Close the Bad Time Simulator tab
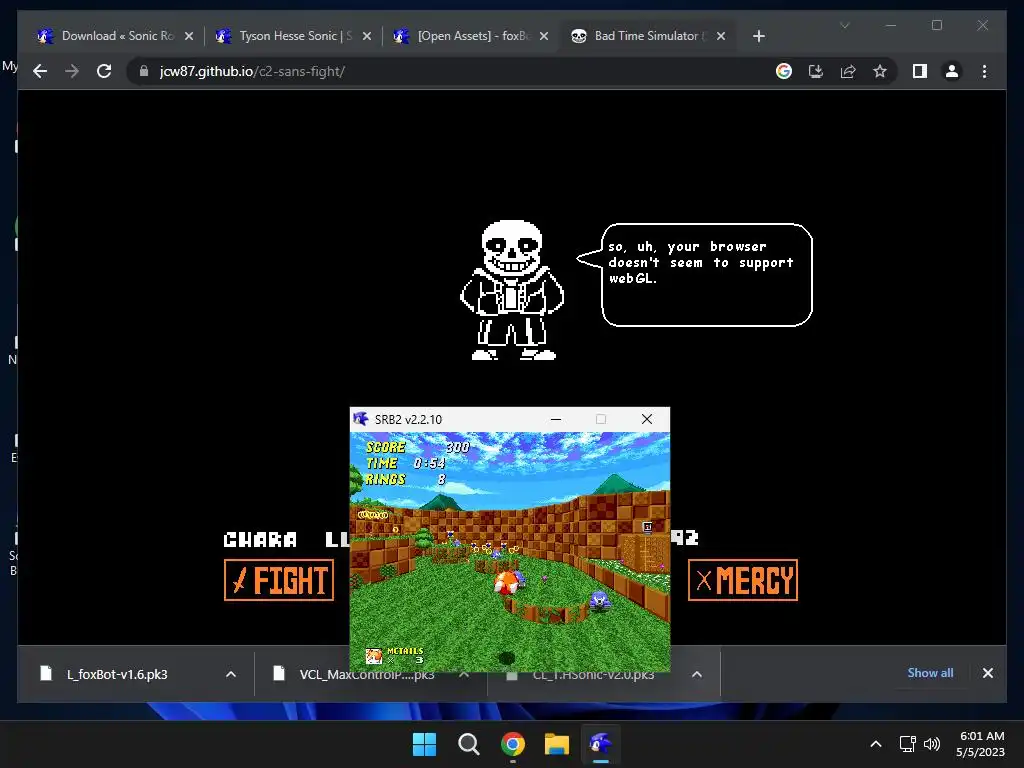Image resolution: width=1024 pixels, height=768 pixels. (x=721, y=37)
